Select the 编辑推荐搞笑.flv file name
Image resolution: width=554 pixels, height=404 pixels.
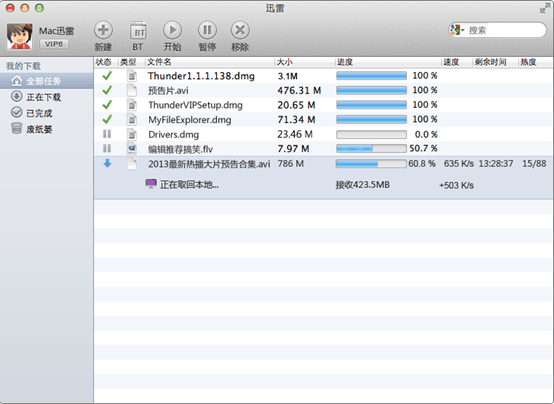click(181, 149)
